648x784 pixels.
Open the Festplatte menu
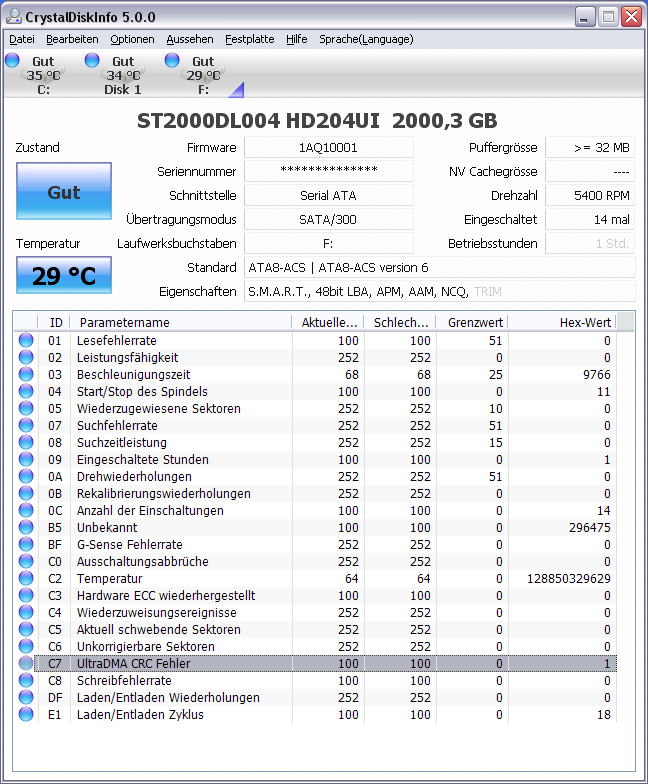(x=250, y=39)
